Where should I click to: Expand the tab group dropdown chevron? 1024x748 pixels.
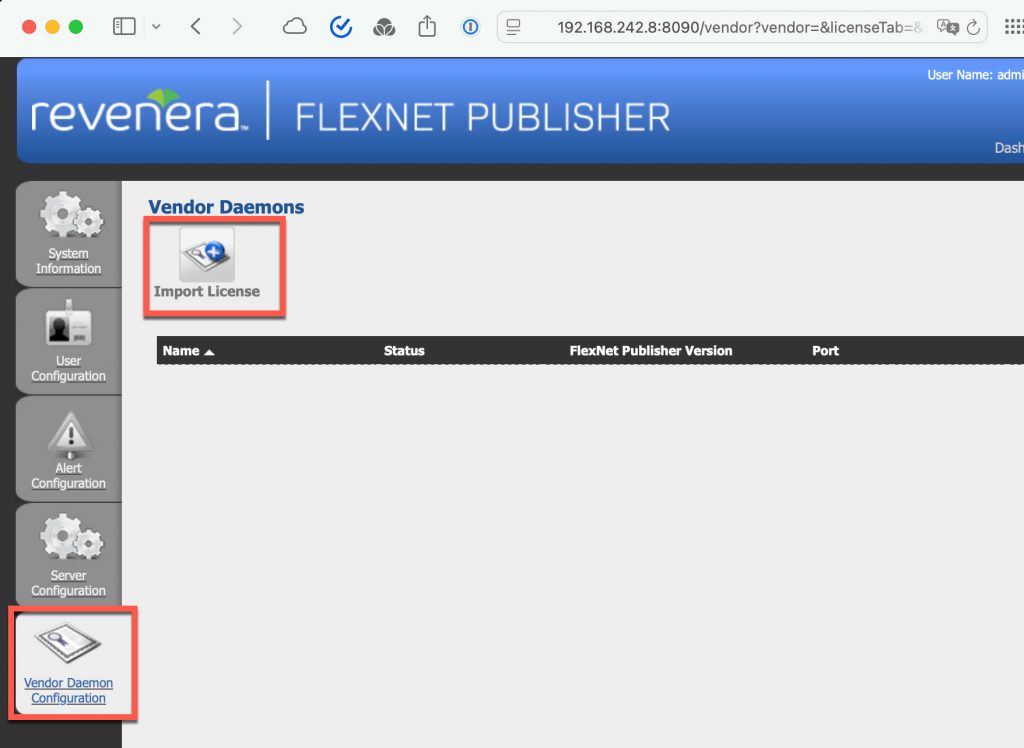coord(156,27)
